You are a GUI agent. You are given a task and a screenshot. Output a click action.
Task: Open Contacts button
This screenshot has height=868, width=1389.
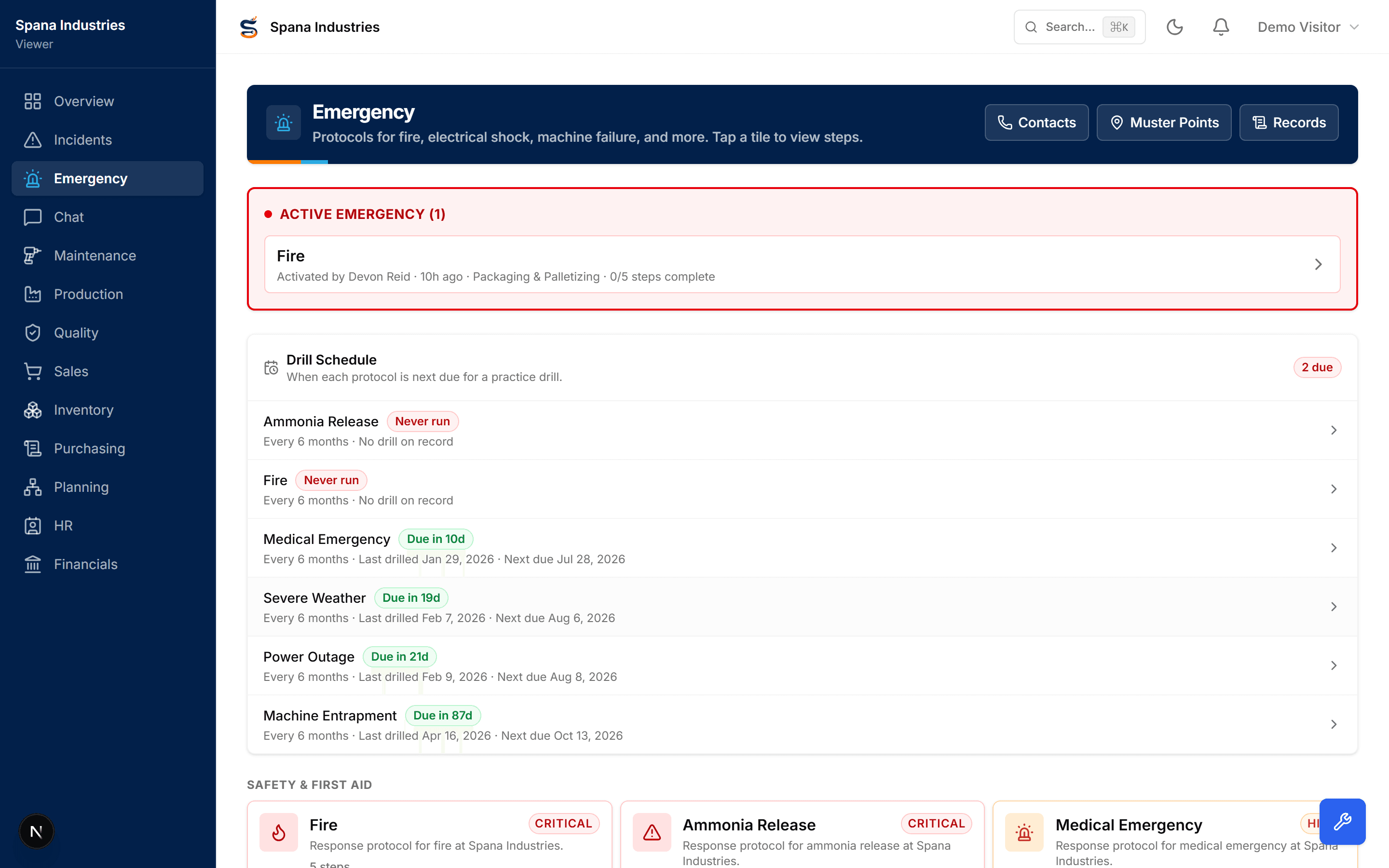point(1036,122)
